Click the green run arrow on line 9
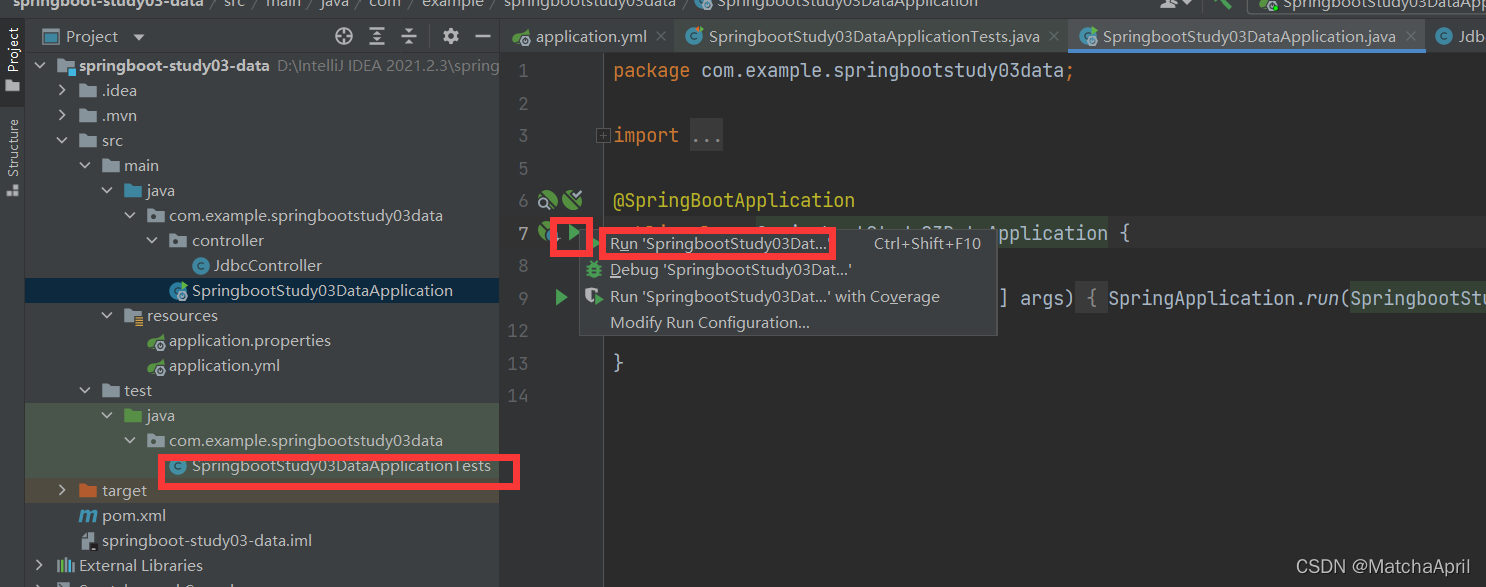 point(561,297)
